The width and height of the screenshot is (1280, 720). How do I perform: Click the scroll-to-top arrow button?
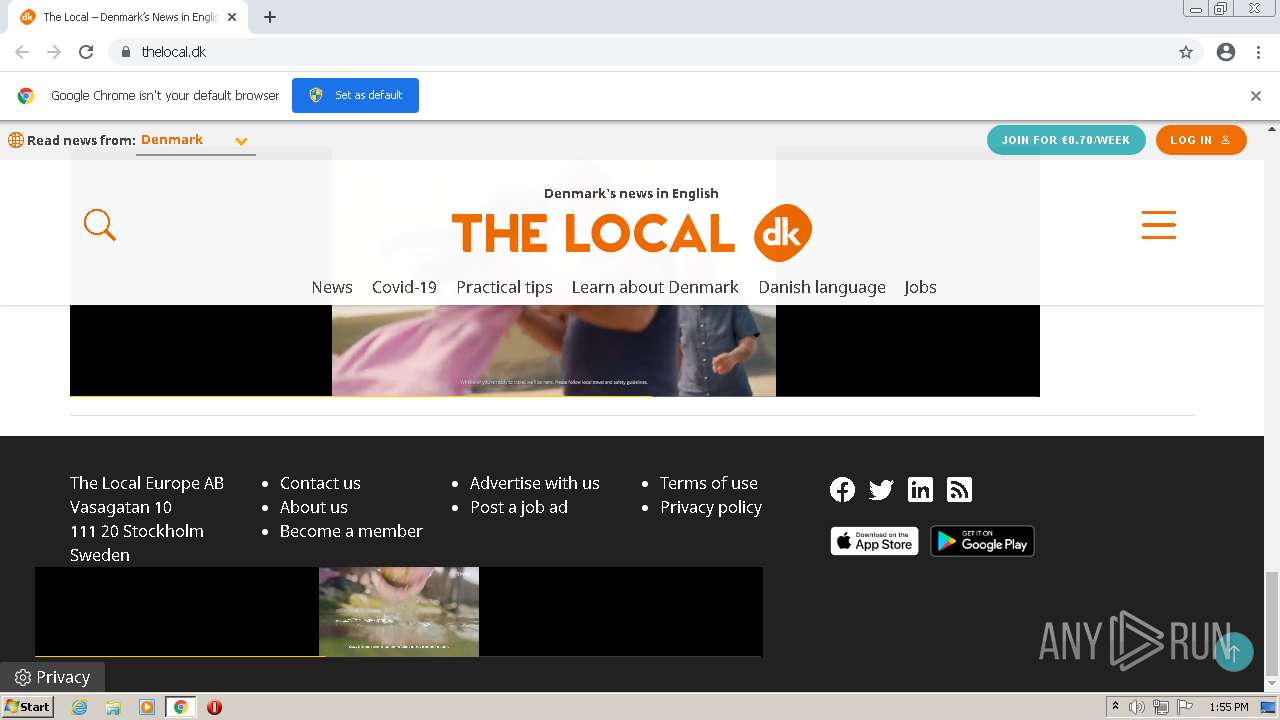(1233, 652)
